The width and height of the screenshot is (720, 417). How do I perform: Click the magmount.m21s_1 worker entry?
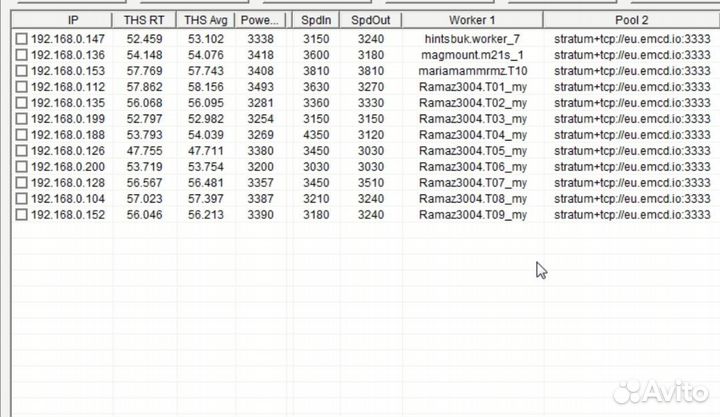click(x=472, y=54)
